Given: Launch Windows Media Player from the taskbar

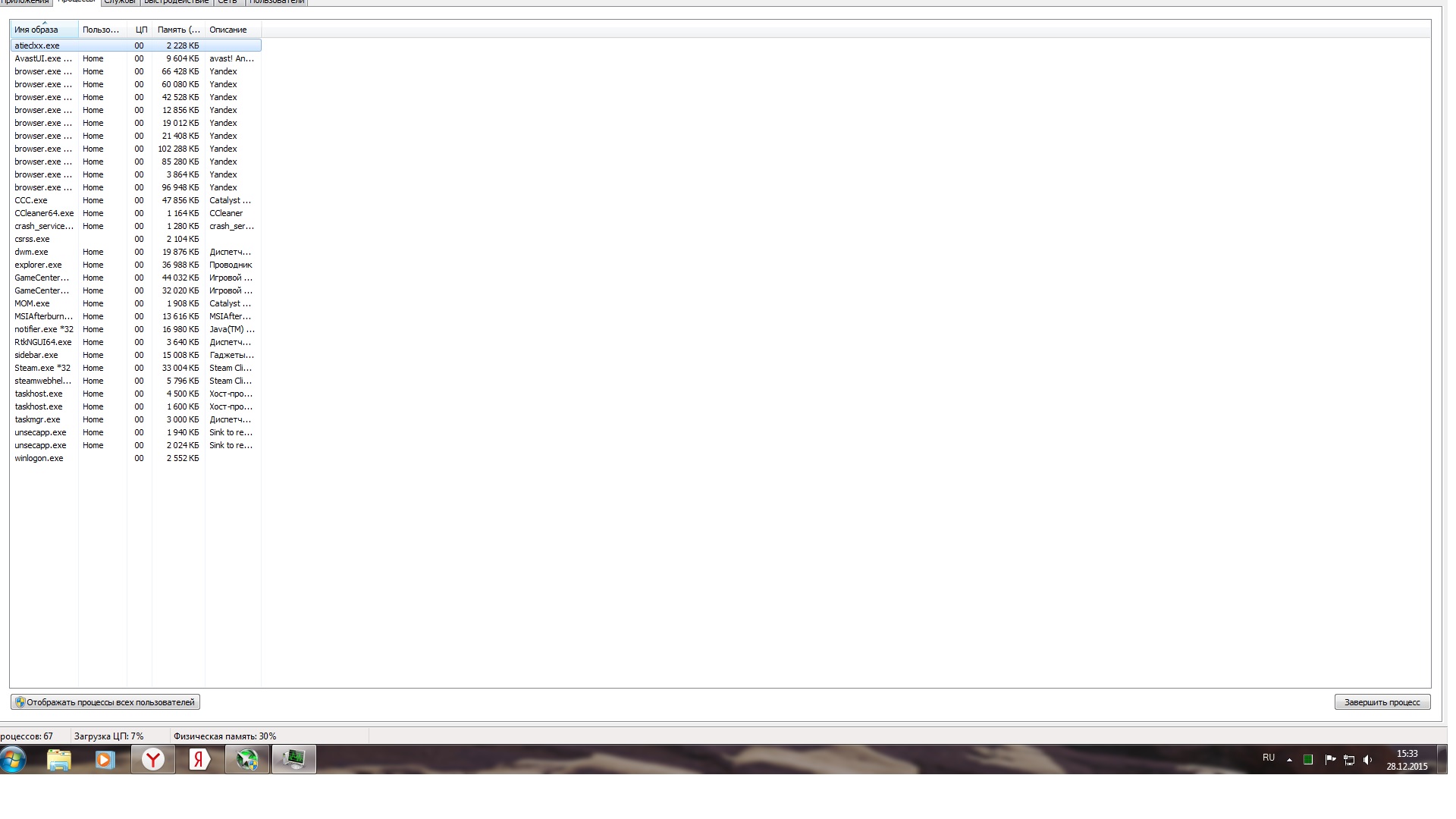Looking at the screenshot, I should pyautogui.click(x=105, y=759).
